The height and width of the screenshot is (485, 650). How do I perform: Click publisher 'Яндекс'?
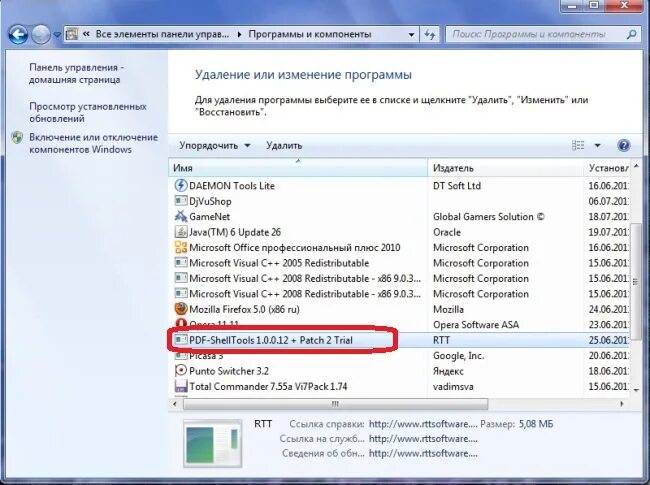448,371
